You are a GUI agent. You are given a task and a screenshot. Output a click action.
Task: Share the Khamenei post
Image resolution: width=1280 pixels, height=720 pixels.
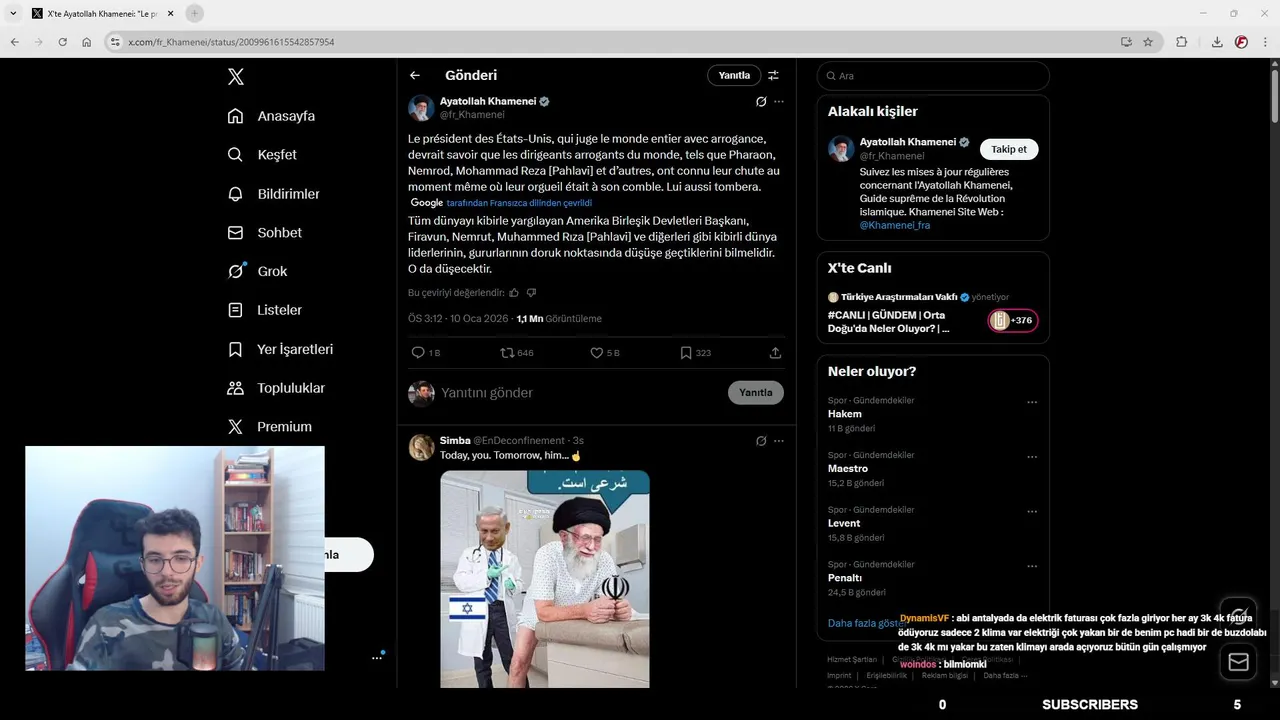775,353
